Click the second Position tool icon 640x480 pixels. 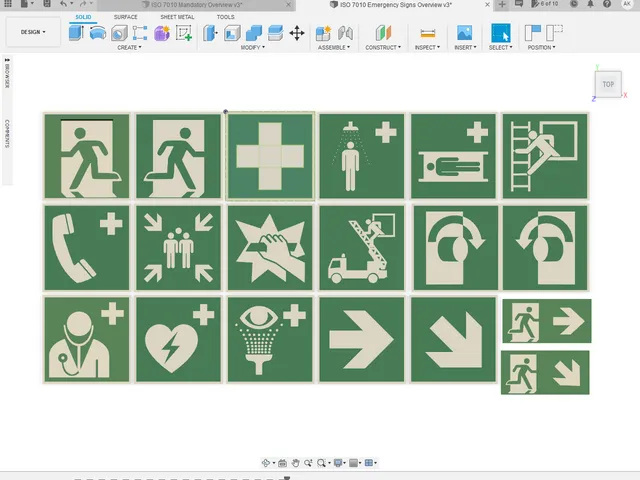click(554, 33)
